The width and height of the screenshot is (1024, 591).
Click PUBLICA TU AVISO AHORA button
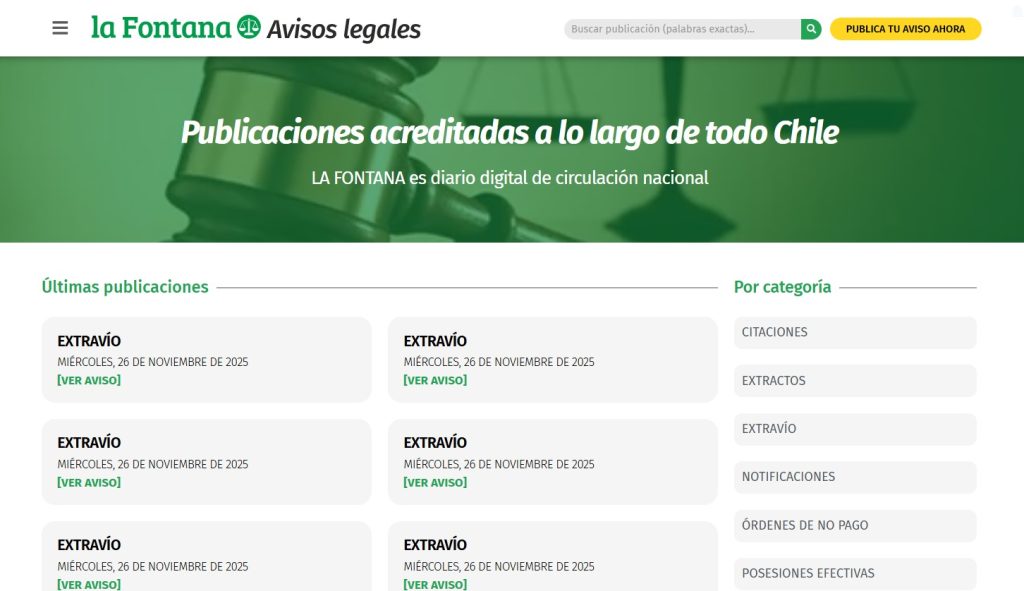(x=905, y=29)
